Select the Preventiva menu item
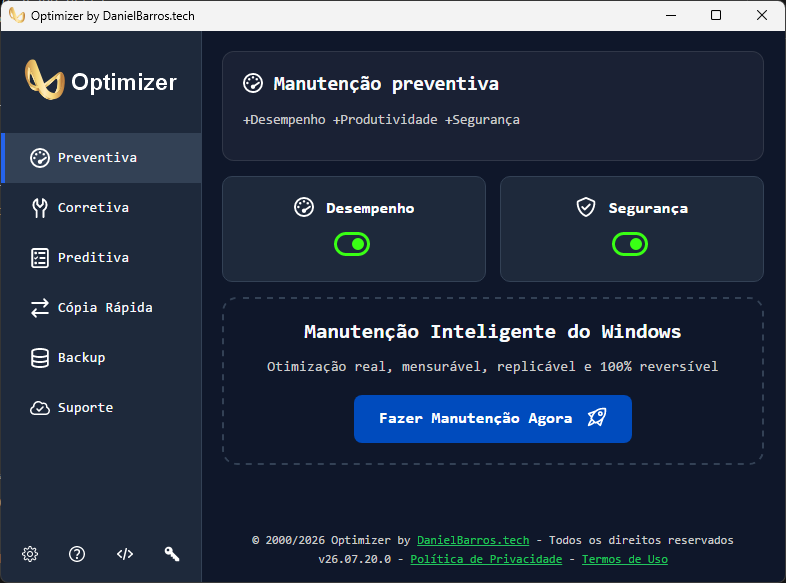 pos(101,158)
